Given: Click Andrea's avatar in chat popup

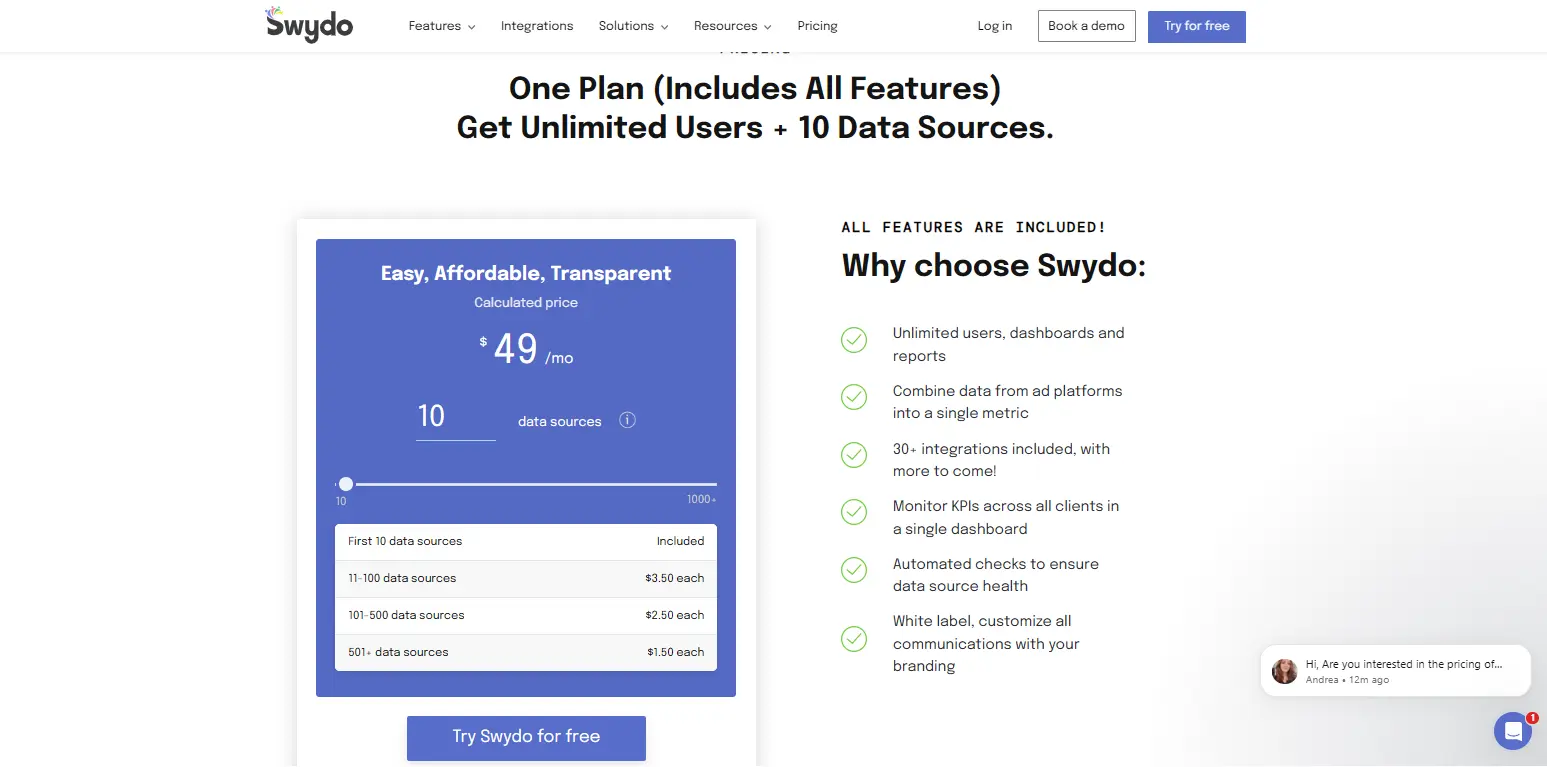Looking at the screenshot, I should [1284, 671].
